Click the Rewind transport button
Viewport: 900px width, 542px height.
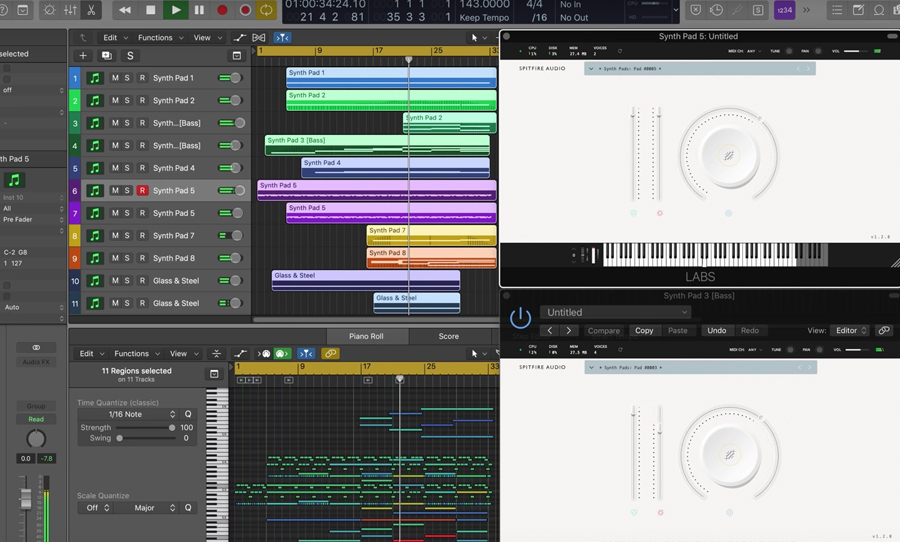pos(124,10)
